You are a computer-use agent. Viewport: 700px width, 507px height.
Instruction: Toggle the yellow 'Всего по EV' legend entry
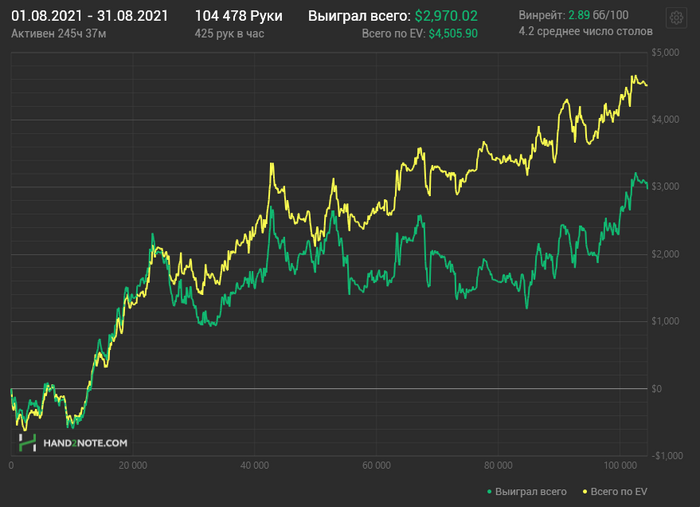pyautogui.click(x=615, y=491)
